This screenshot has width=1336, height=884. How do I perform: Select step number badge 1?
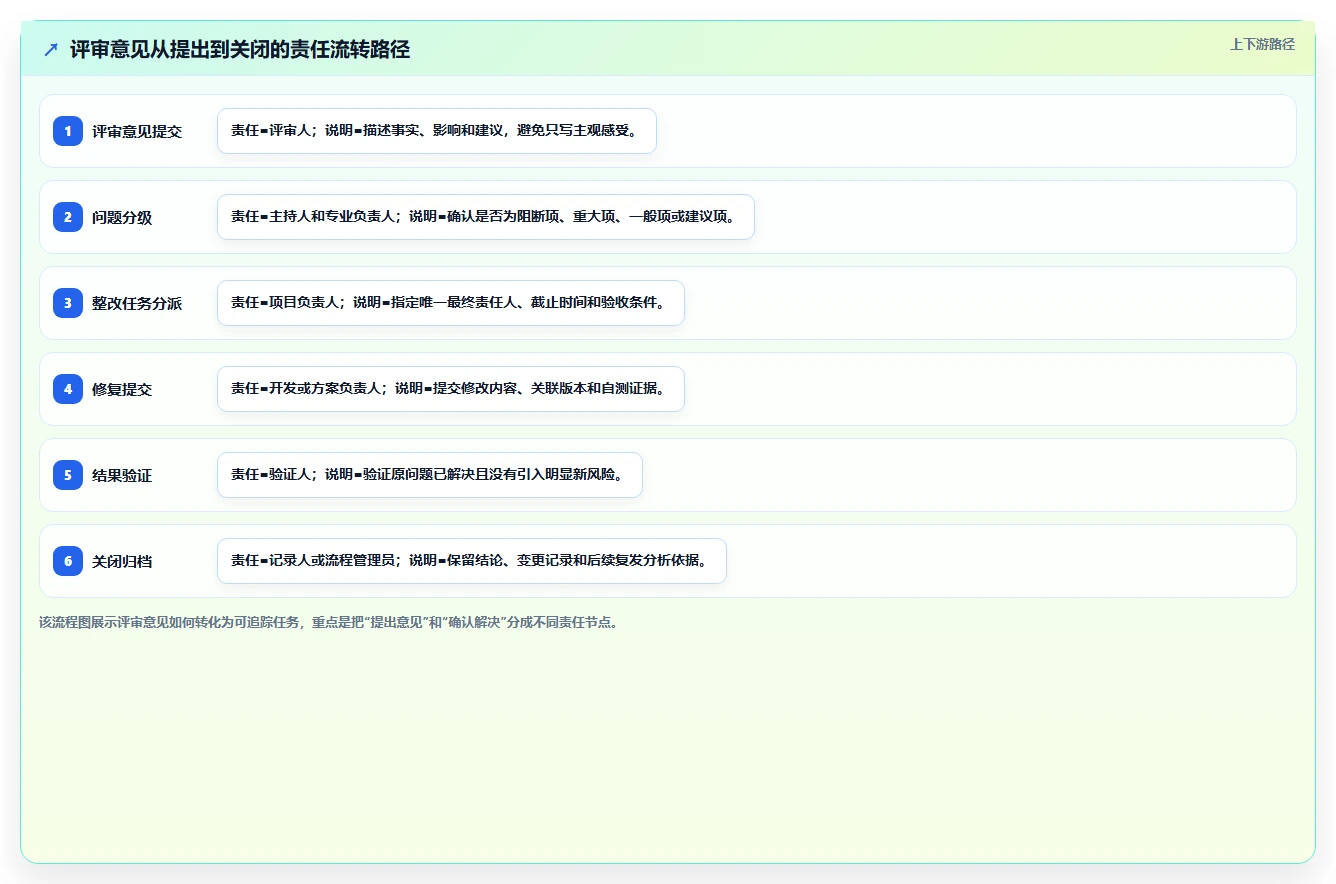tap(68, 131)
